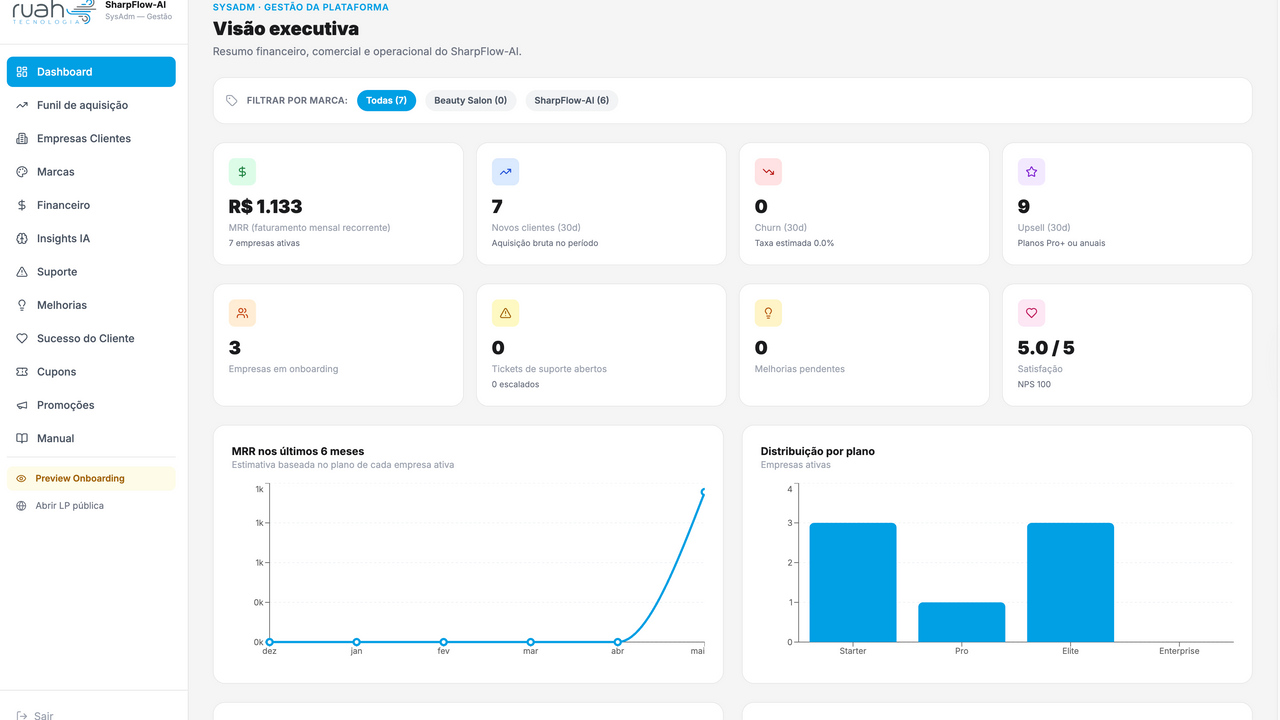Image resolution: width=1280 pixels, height=720 pixels.
Task: Click the purple star icon on Upsell card
Action: point(1031,172)
